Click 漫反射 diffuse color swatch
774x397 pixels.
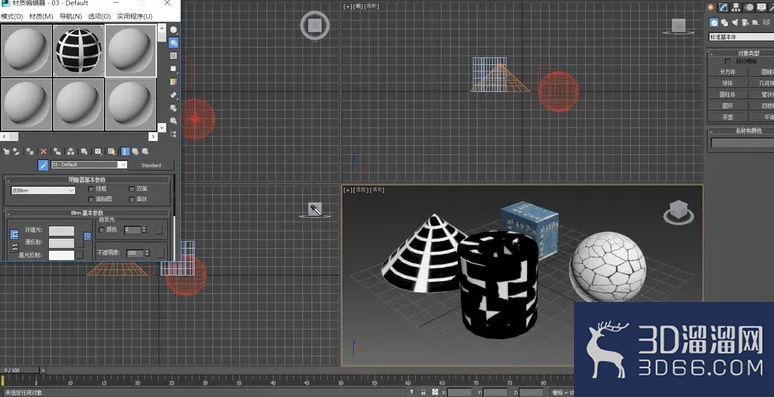pyautogui.click(x=61, y=243)
